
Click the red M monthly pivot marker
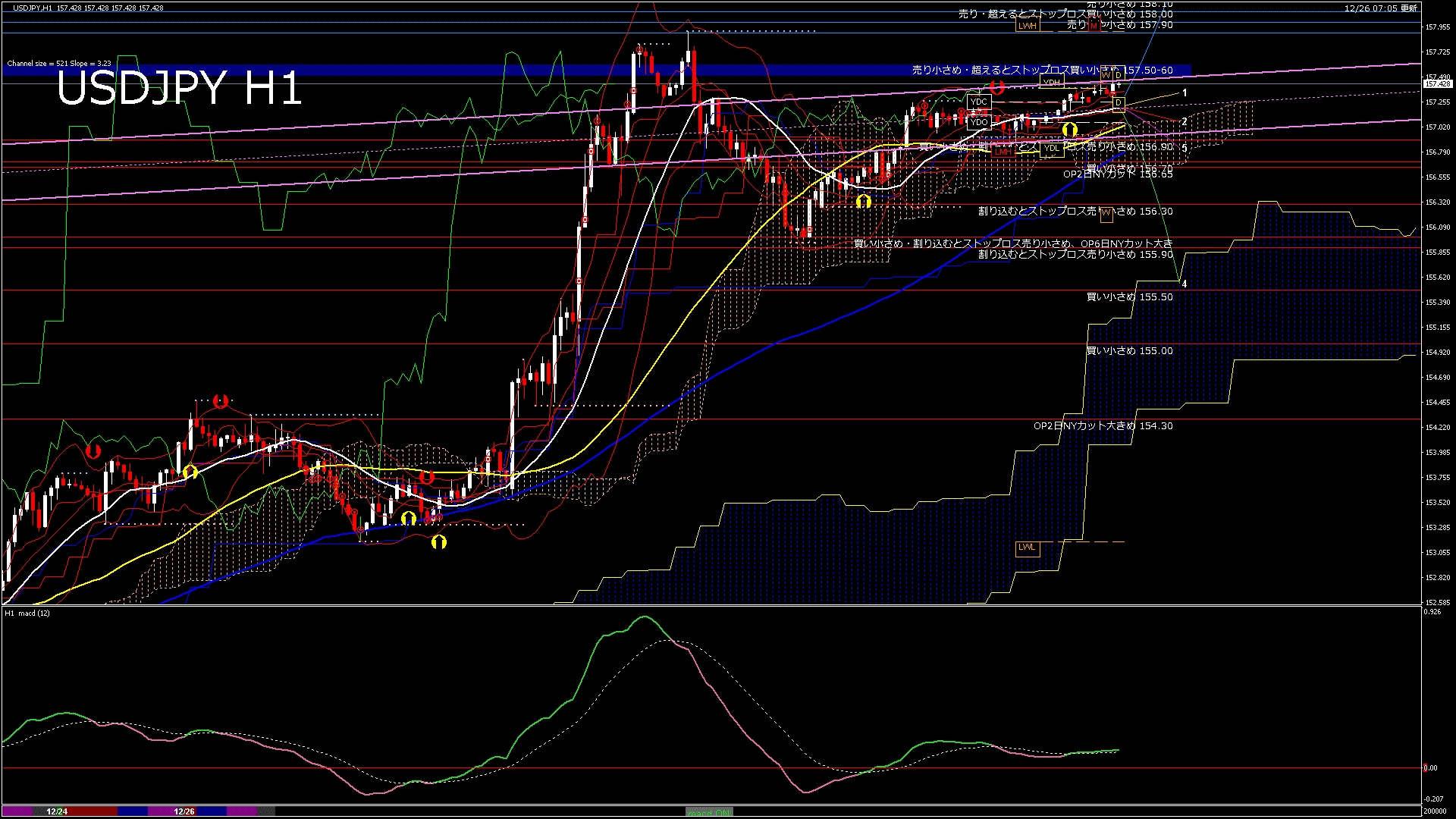1094,26
